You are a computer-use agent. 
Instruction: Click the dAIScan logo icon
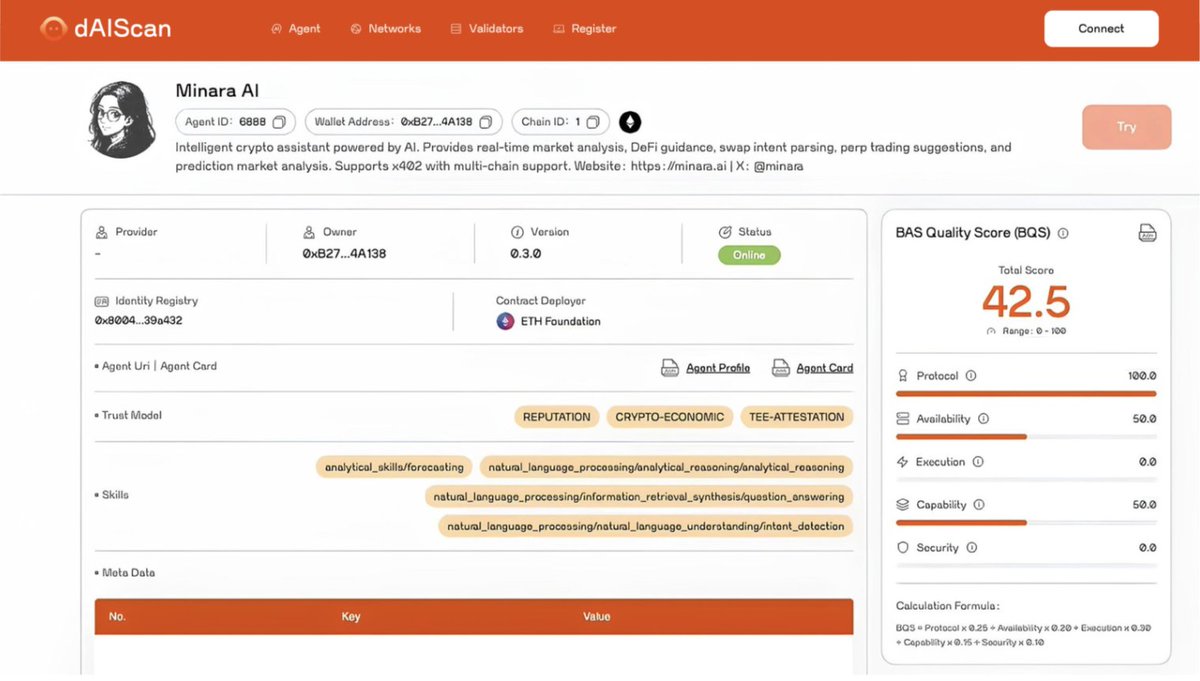[53, 29]
